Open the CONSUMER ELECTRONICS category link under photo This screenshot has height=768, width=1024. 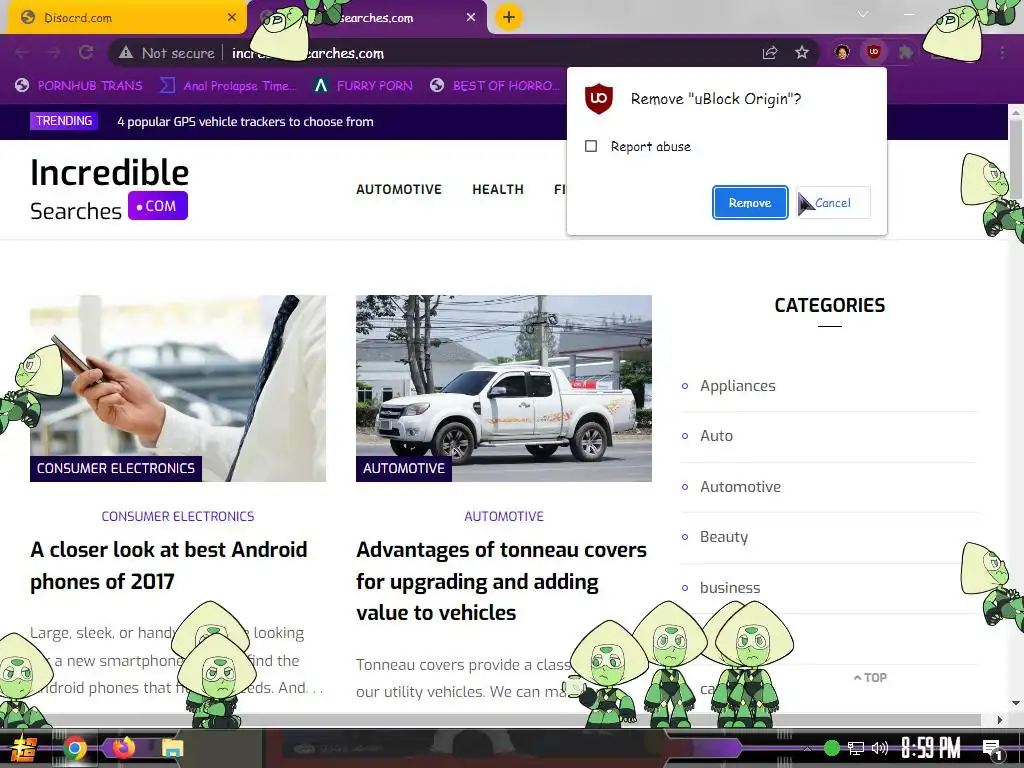[x=178, y=516]
